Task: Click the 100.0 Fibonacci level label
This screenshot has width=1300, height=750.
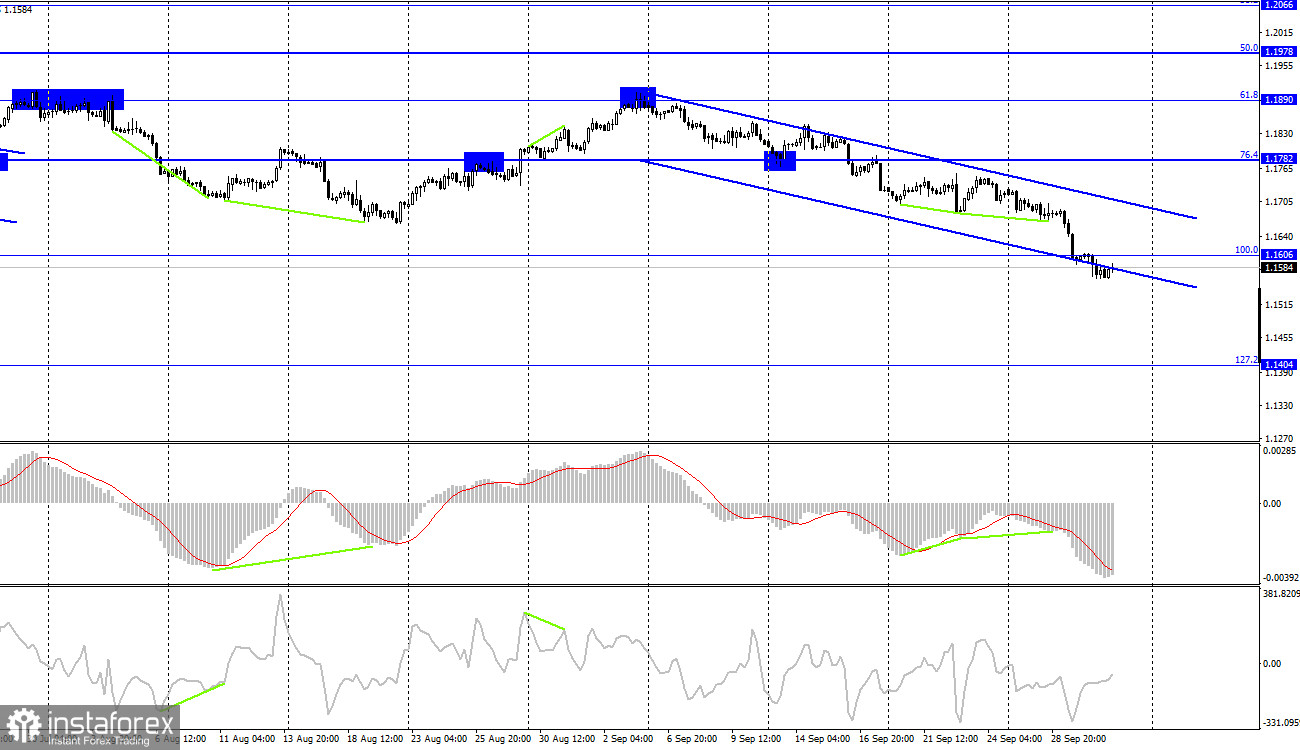Action: tap(1246, 250)
